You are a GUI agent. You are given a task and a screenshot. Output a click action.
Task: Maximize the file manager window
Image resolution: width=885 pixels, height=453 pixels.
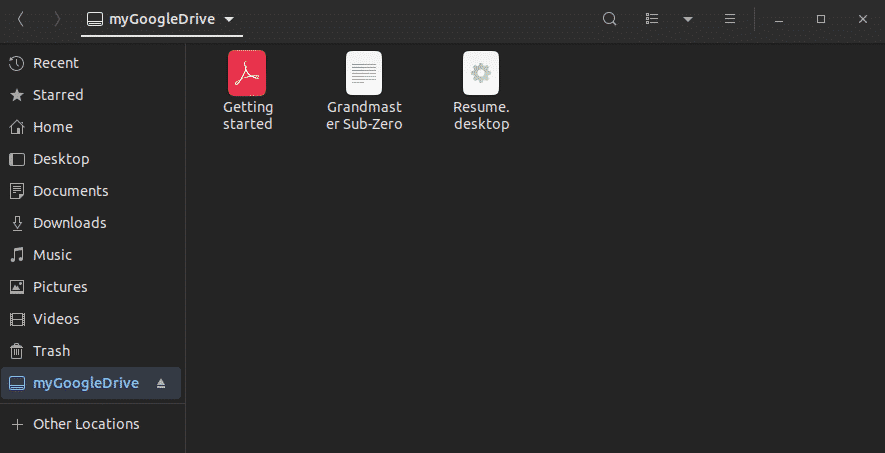821,19
